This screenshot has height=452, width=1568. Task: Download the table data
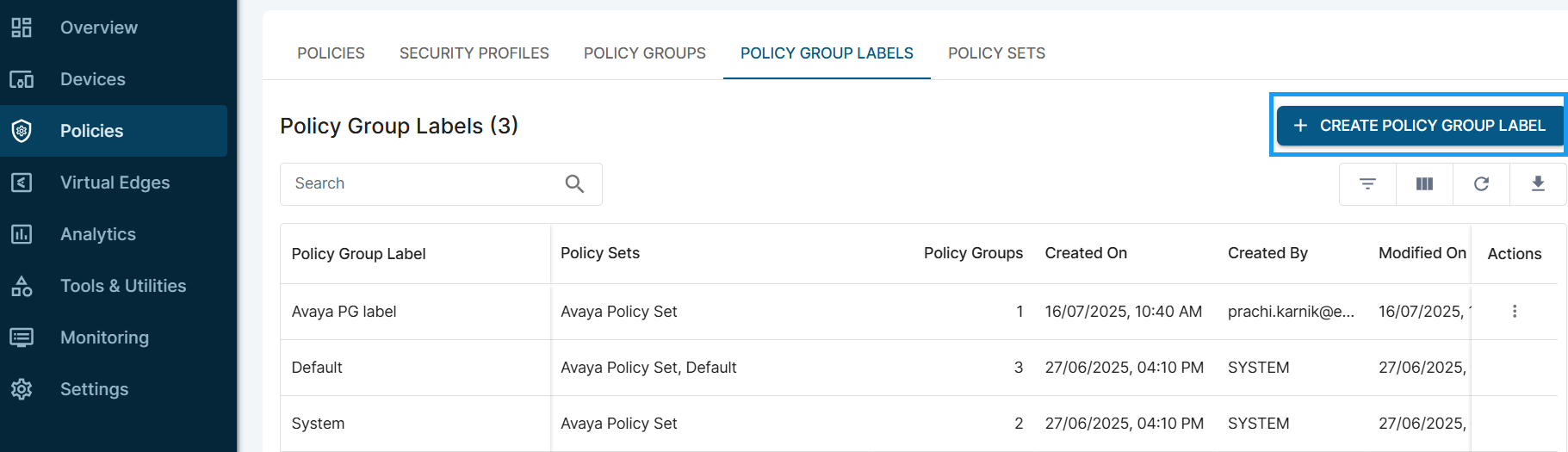[x=1538, y=183]
